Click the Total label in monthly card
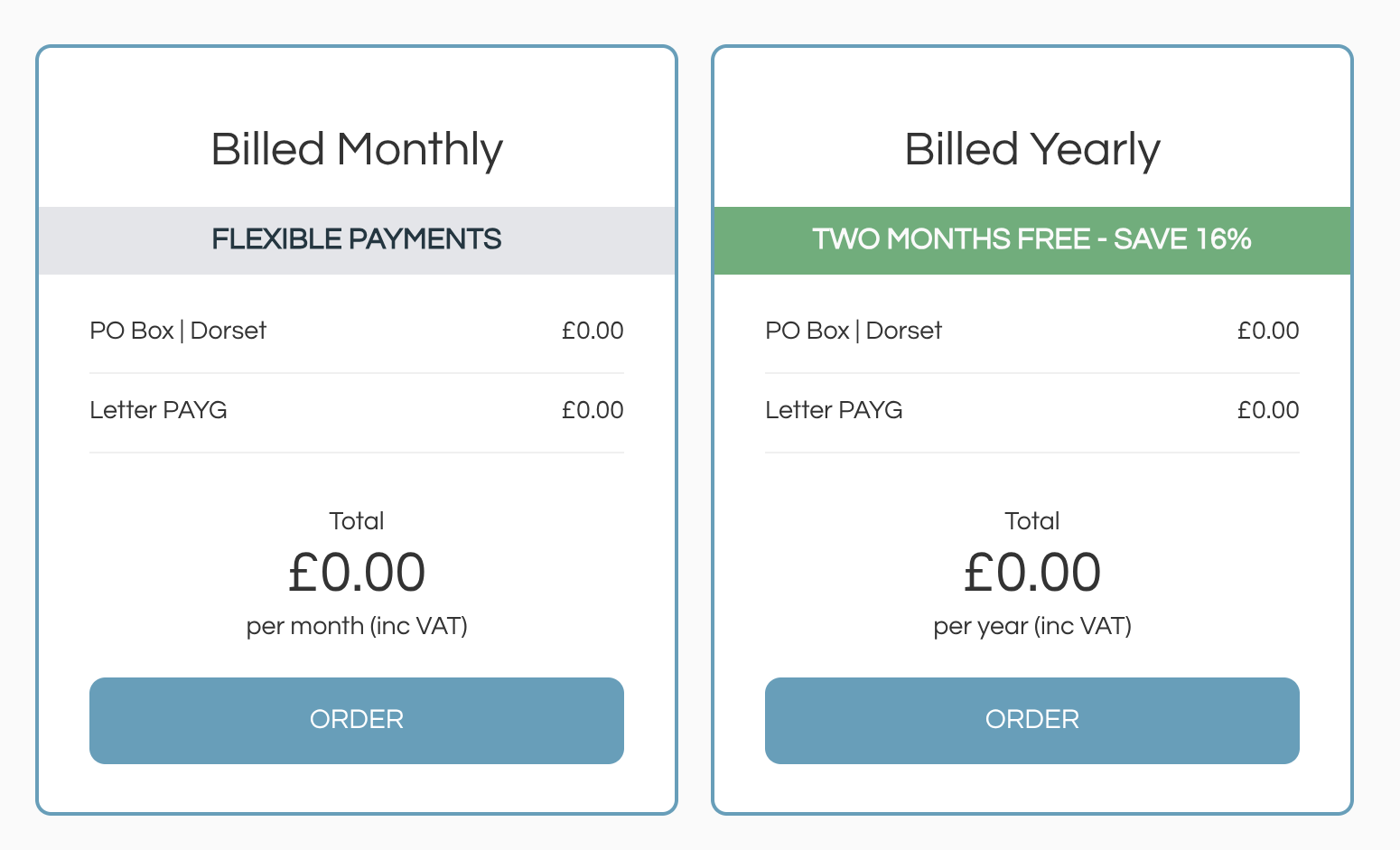 pos(357,521)
